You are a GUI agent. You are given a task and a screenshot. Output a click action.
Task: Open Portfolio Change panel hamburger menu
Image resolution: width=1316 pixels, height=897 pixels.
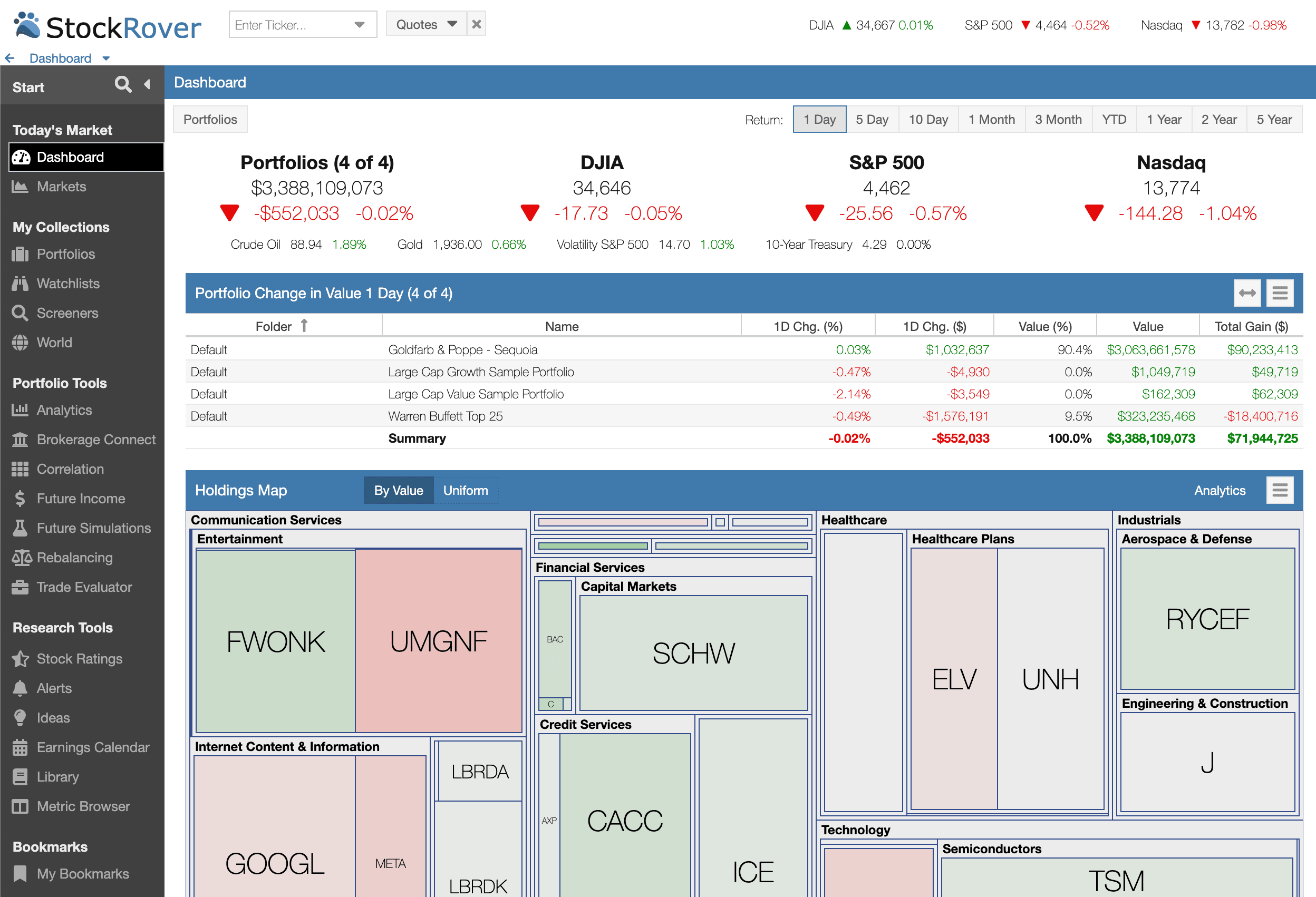[1280, 293]
